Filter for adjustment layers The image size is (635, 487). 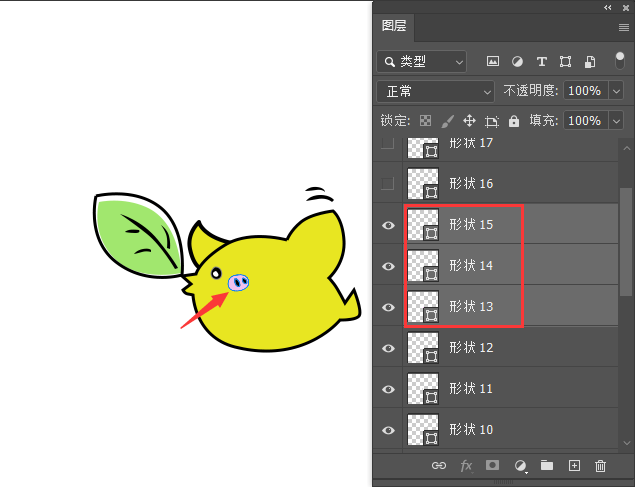517,62
